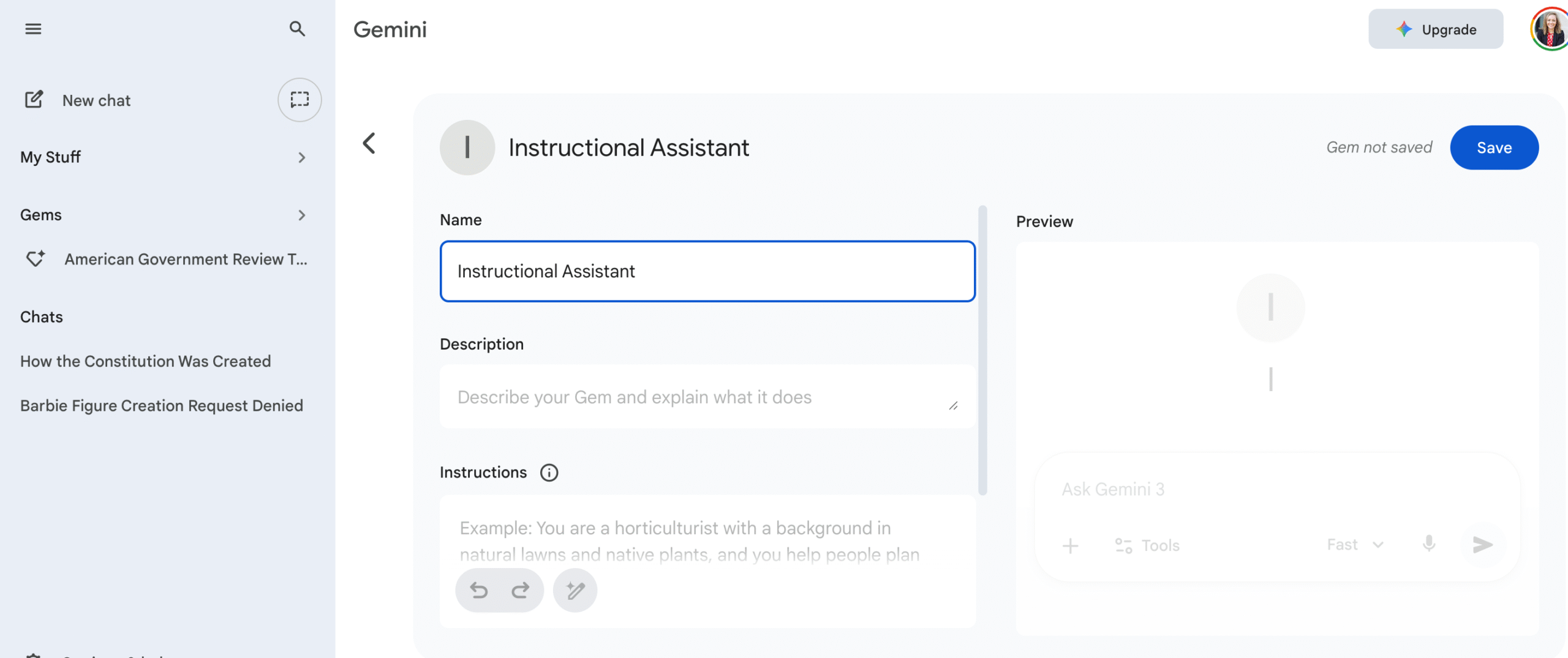Click the Upgrade button
This screenshot has height=658, width=1568.
tap(1435, 29)
